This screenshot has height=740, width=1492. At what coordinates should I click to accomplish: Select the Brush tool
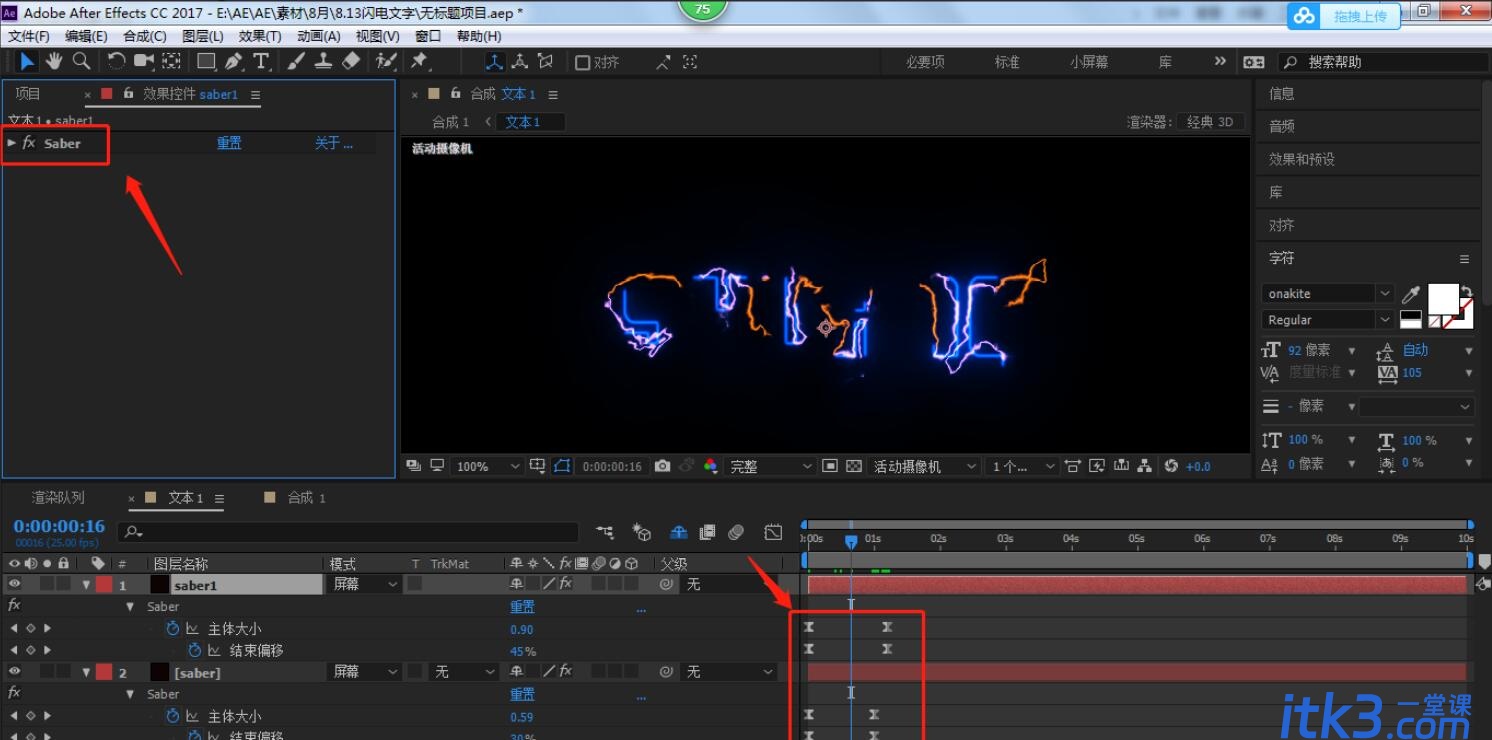296,61
